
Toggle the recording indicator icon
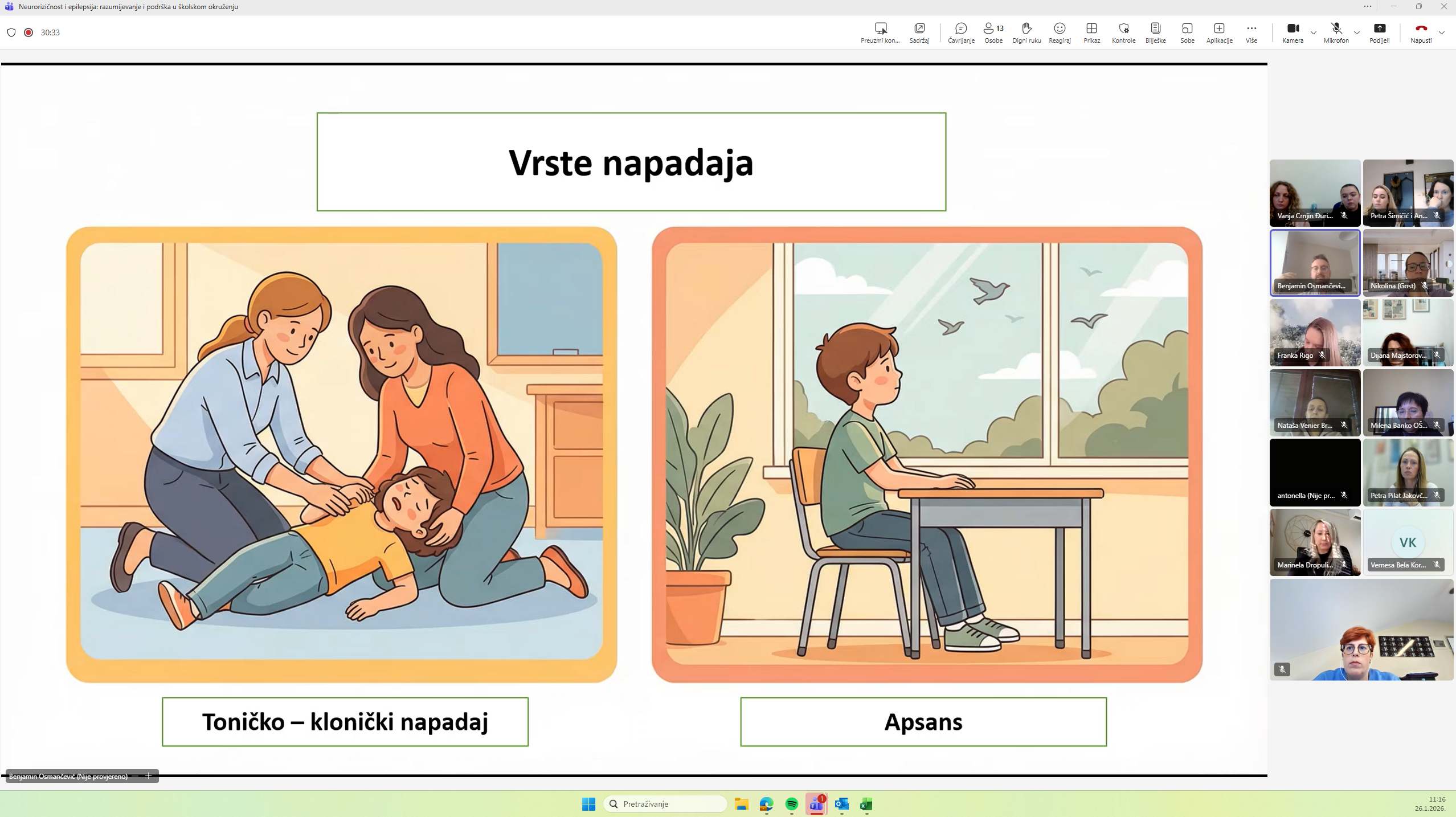pyautogui.click(x=28, y=32)
